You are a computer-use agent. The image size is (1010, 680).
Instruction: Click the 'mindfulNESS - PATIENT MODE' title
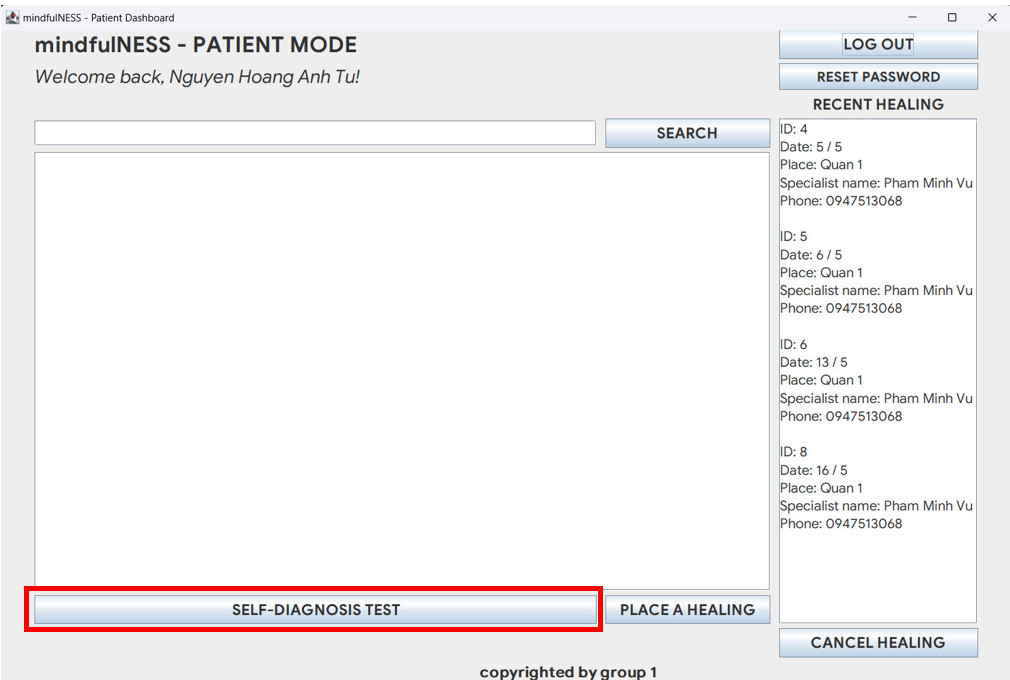(196, 44)
